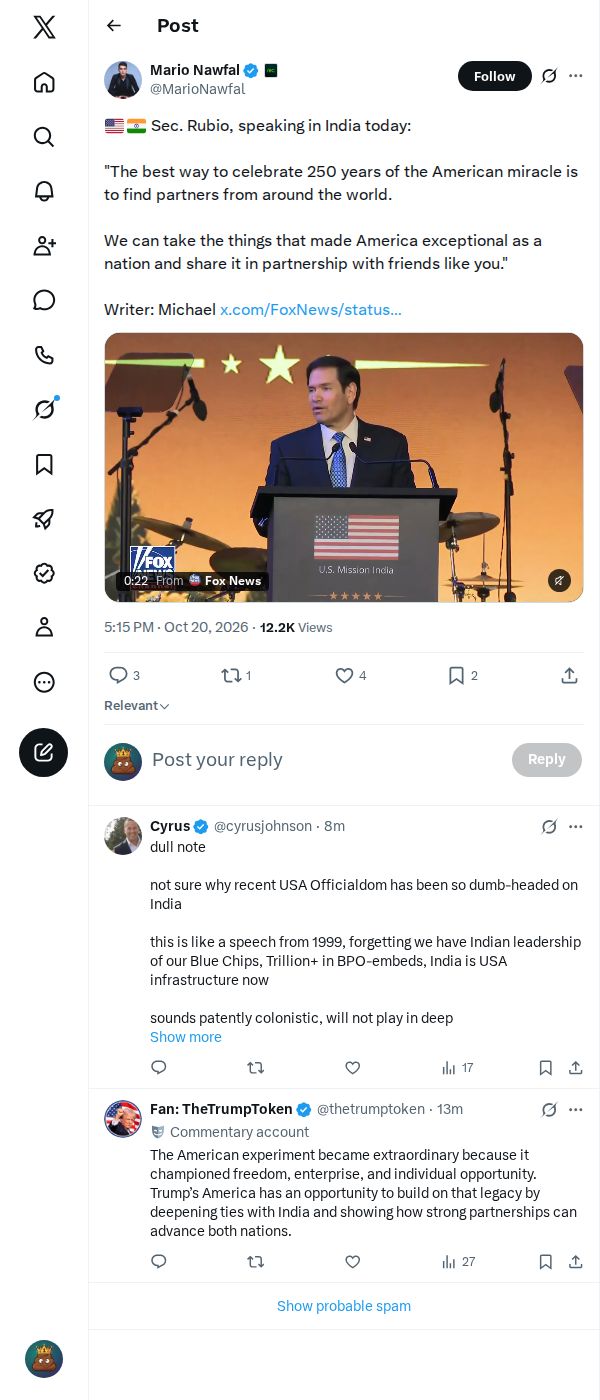The width and height of the screenshot is (600, 1400).
Task: Click the compose post feather button
Action: click(x=44, y=753)
